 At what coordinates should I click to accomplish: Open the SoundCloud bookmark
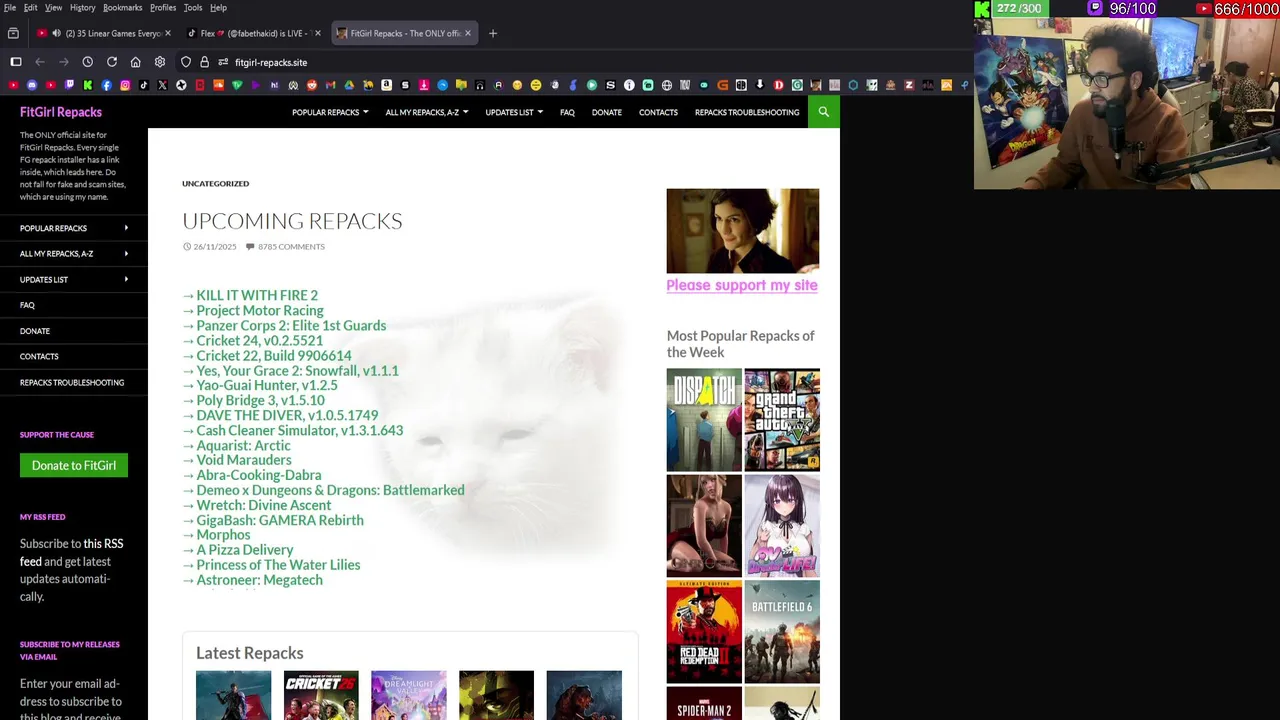click(219, 85)
